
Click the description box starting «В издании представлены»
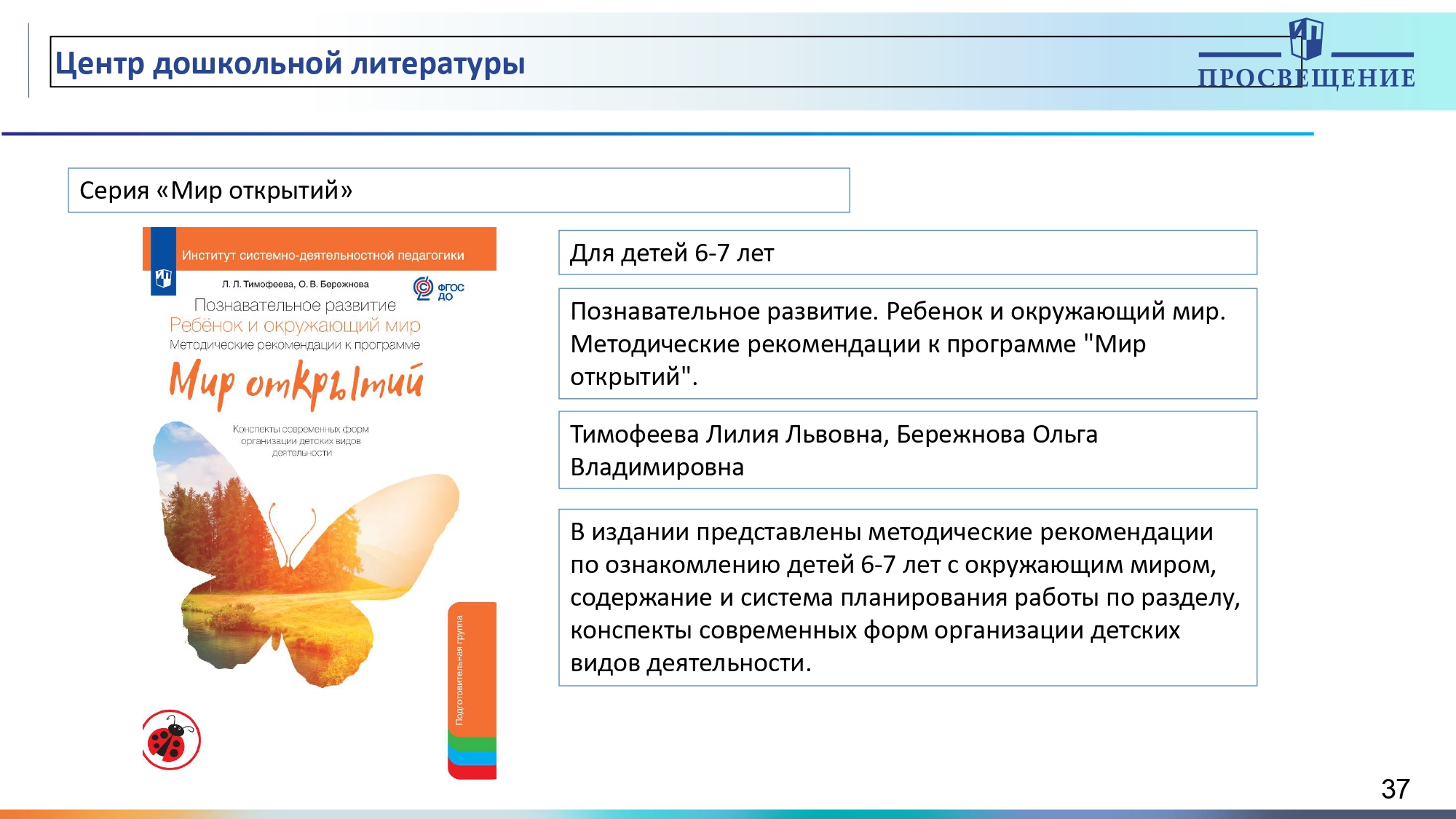(x=908, y=598)
